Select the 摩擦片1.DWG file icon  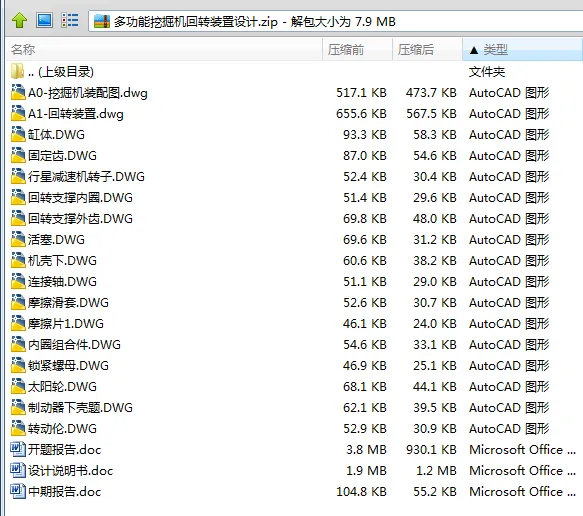click(x=18, y=323)
